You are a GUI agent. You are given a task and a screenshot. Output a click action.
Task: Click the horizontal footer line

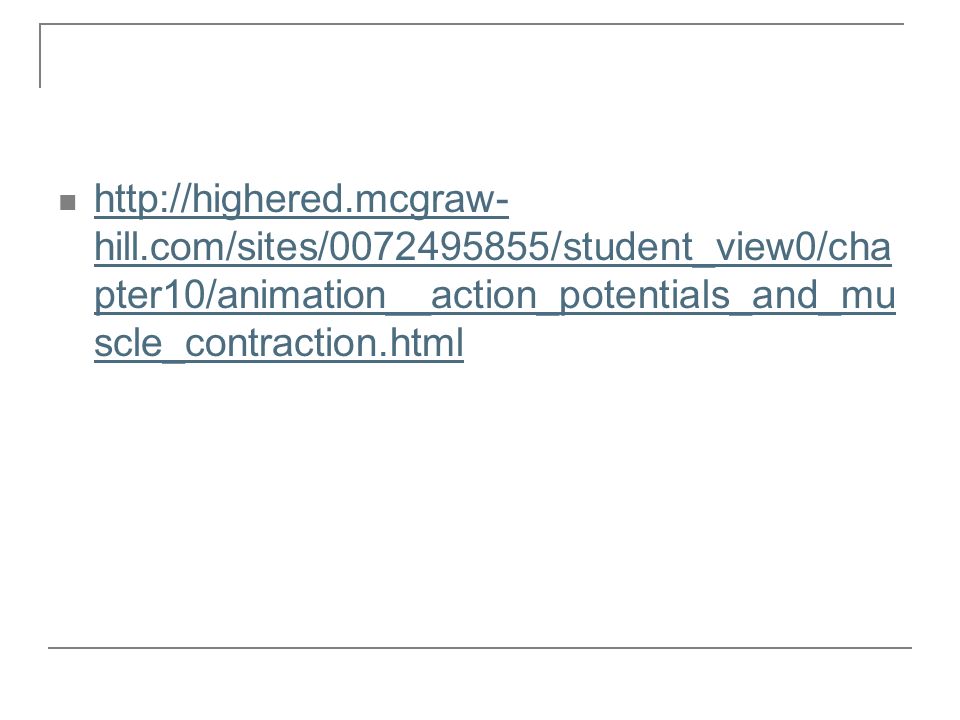(x=480, y=647)
